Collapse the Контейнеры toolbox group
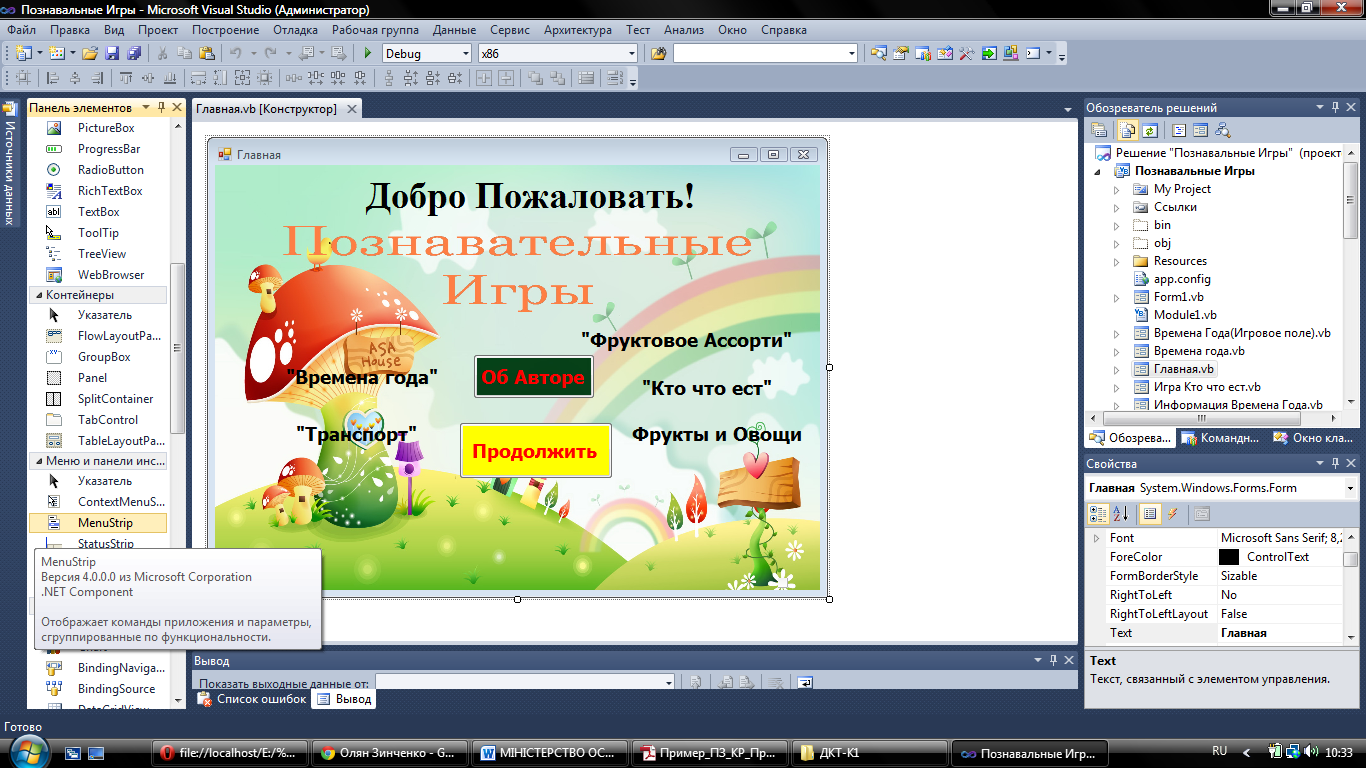This screenshot has height=768, width=1366. pos(37,295)
